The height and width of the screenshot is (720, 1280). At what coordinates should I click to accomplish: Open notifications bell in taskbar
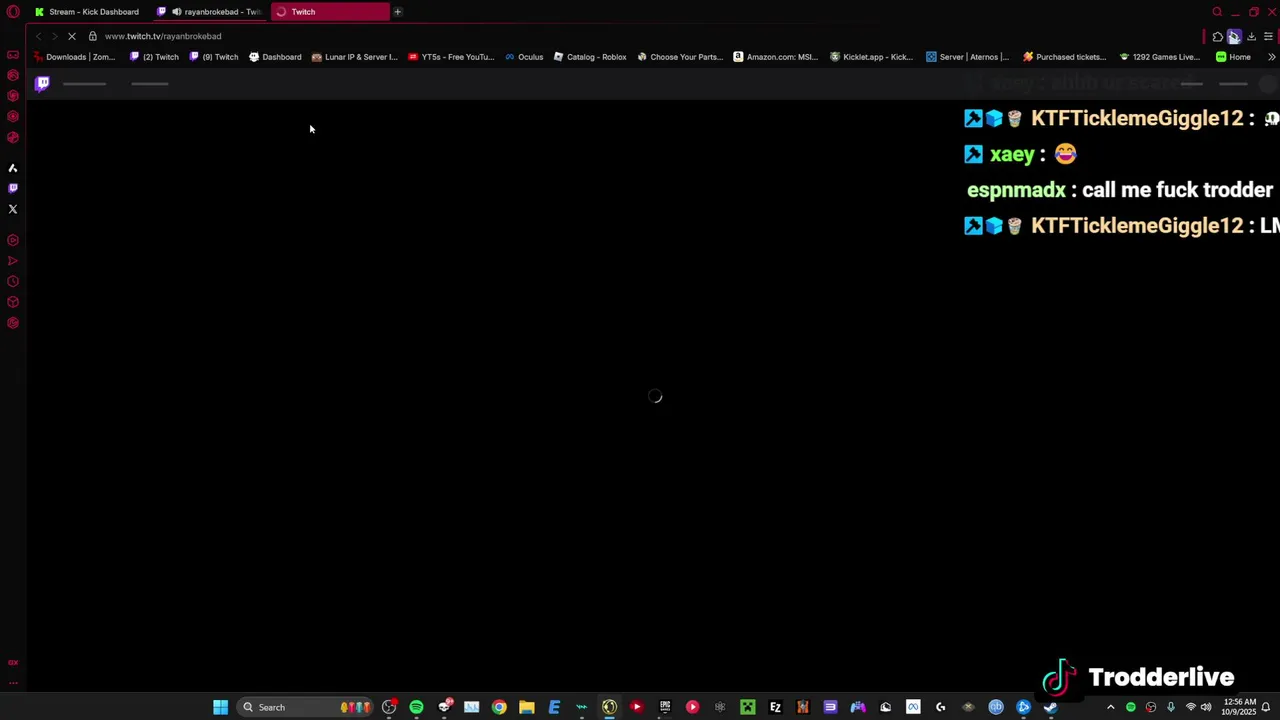pyautogui.click(x=1266, y=707)
